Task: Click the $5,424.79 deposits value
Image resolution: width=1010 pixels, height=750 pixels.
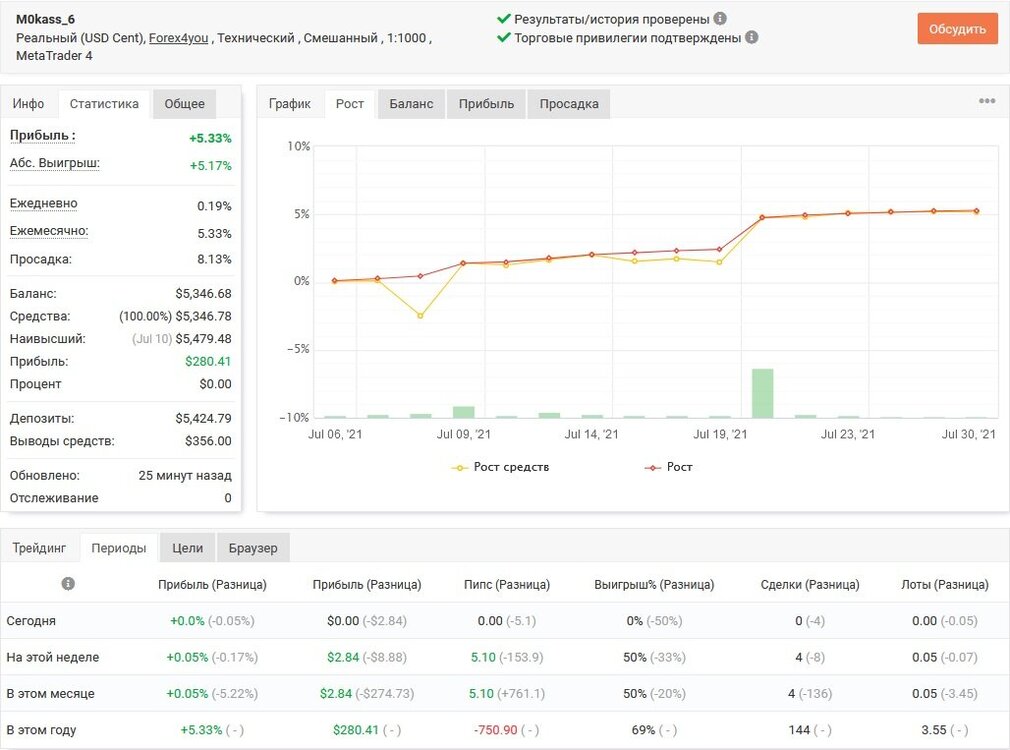Action: pos(204,419)
